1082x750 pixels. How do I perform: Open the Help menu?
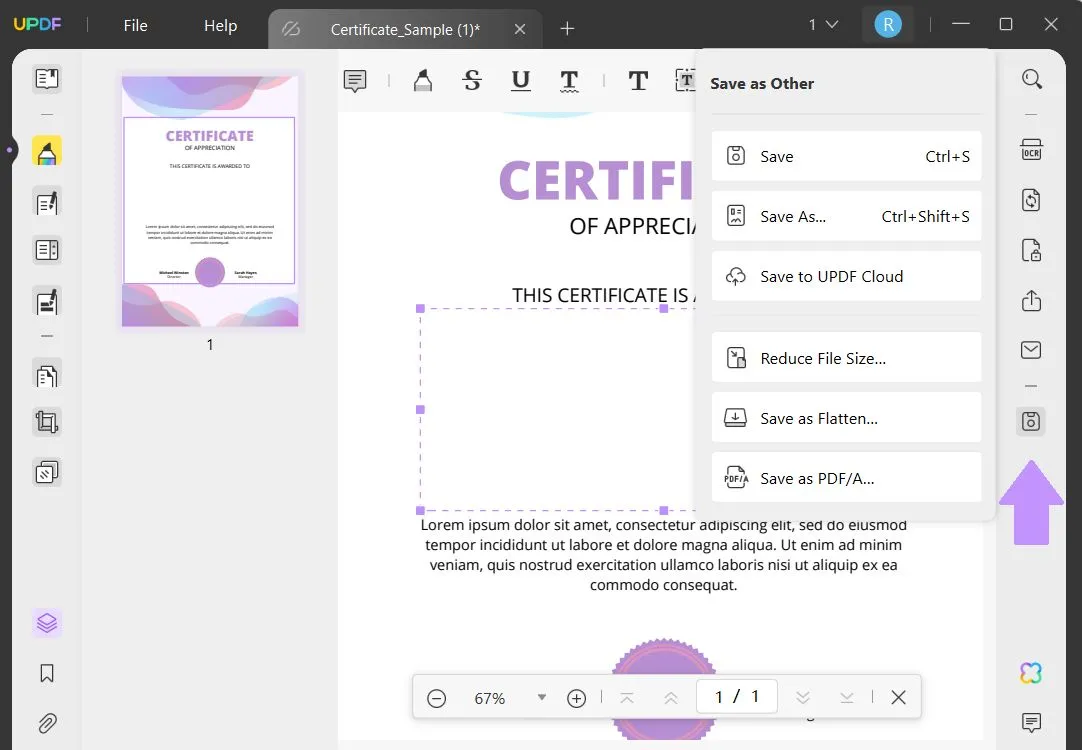tap(220, 26)
